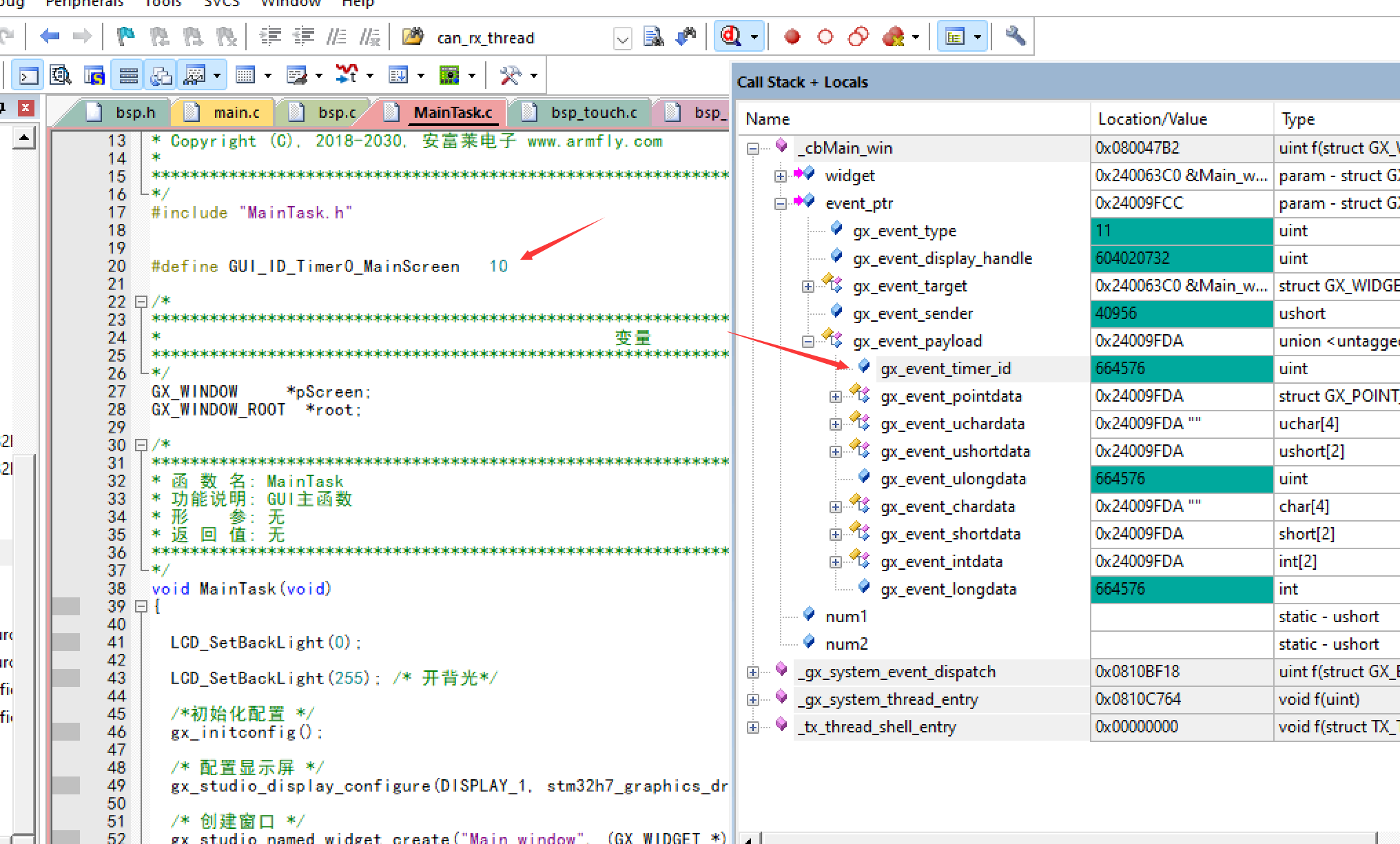
Task: Collapse gx_event_payload union node
Action: tap(808, 341)
